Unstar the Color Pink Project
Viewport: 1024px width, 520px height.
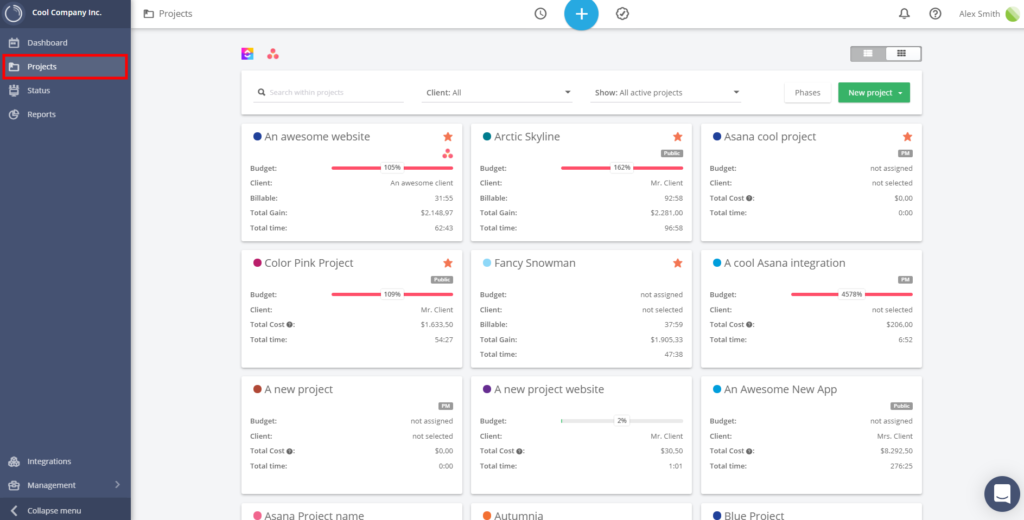tap(448, 263)
